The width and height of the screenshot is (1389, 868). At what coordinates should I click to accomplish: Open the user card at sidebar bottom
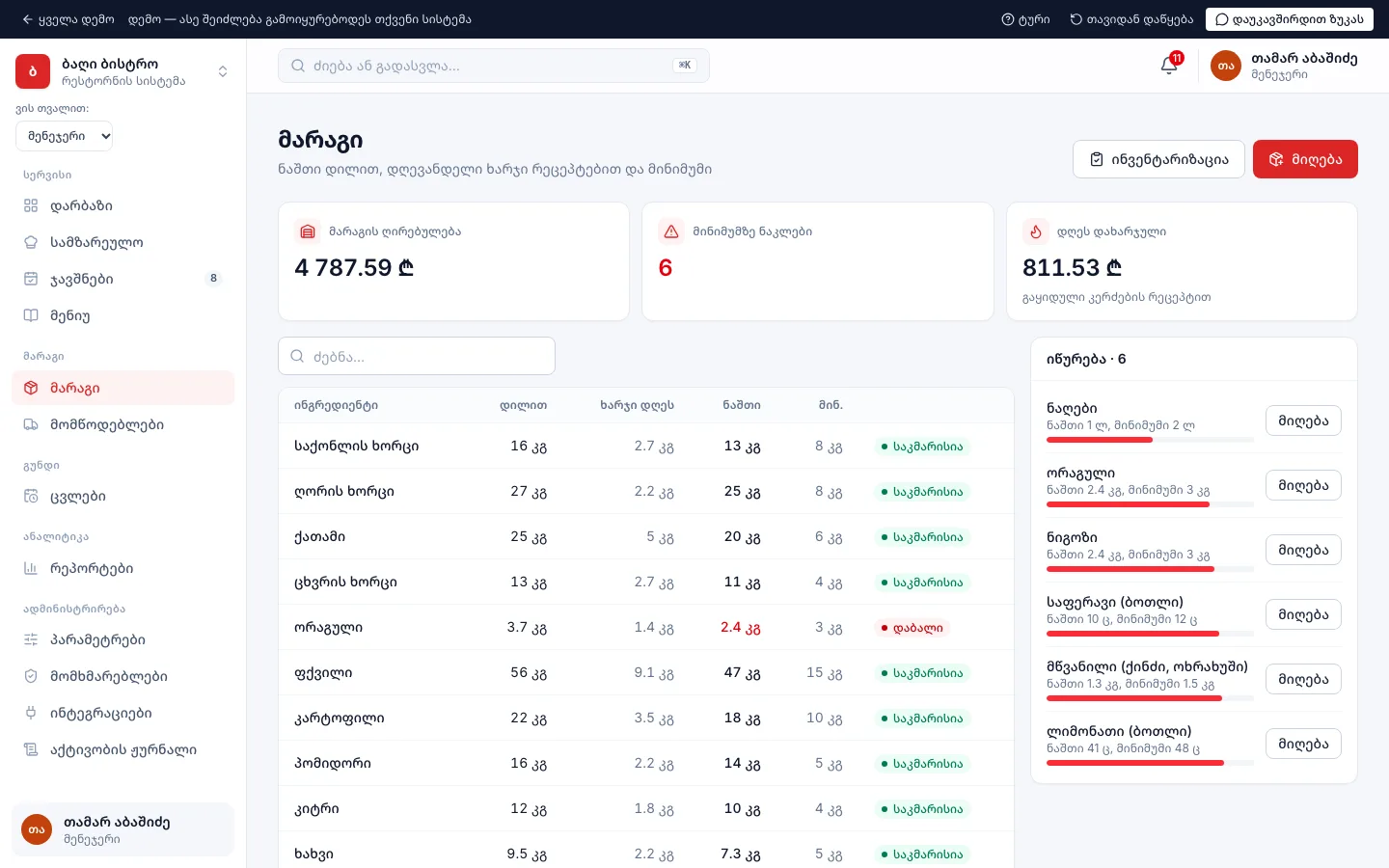coord(123,829)
